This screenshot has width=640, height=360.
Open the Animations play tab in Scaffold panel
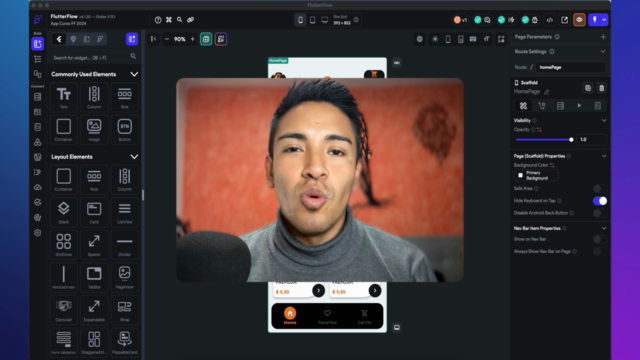point(579,106)
